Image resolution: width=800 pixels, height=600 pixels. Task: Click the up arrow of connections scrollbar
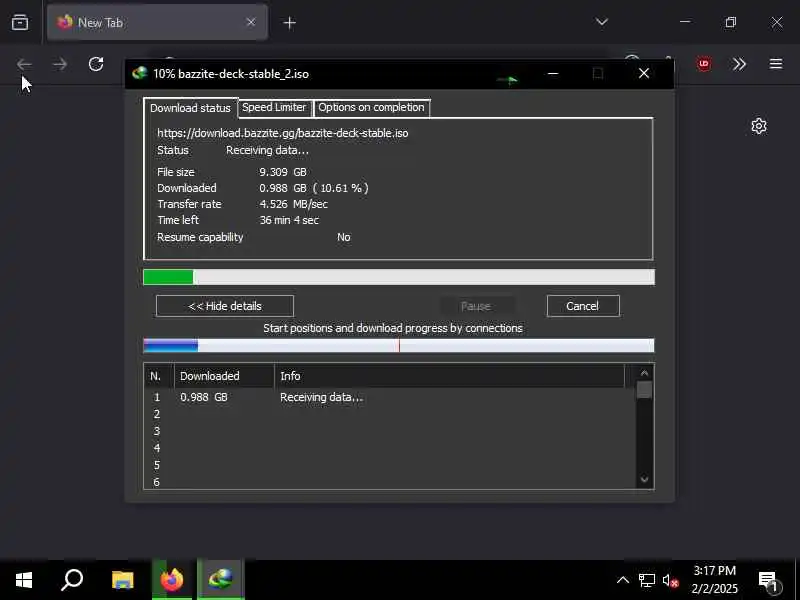[x=644, y=373]
